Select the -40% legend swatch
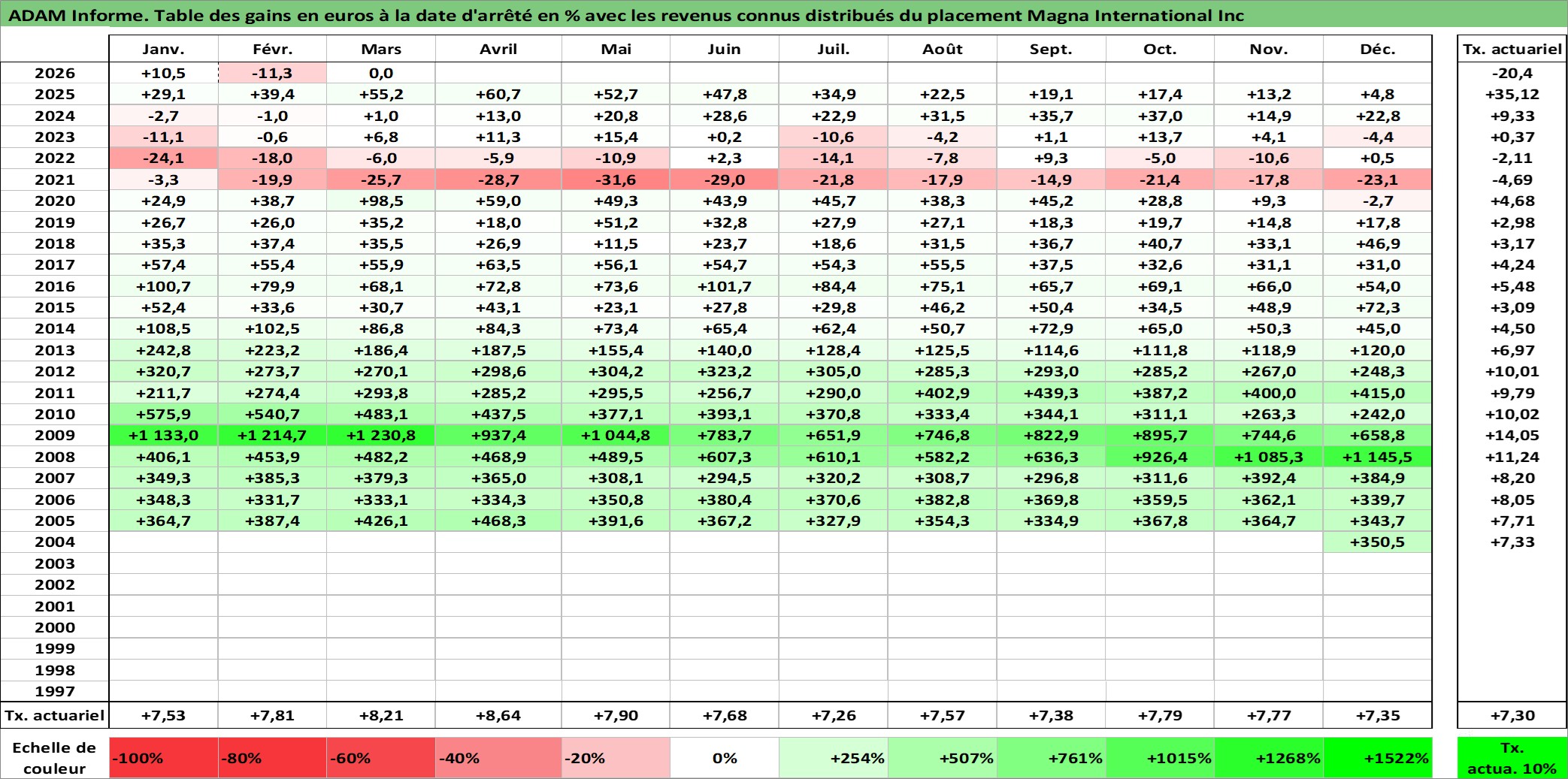The height and width of the screenshot is (779, 1568). click(498, 758)
